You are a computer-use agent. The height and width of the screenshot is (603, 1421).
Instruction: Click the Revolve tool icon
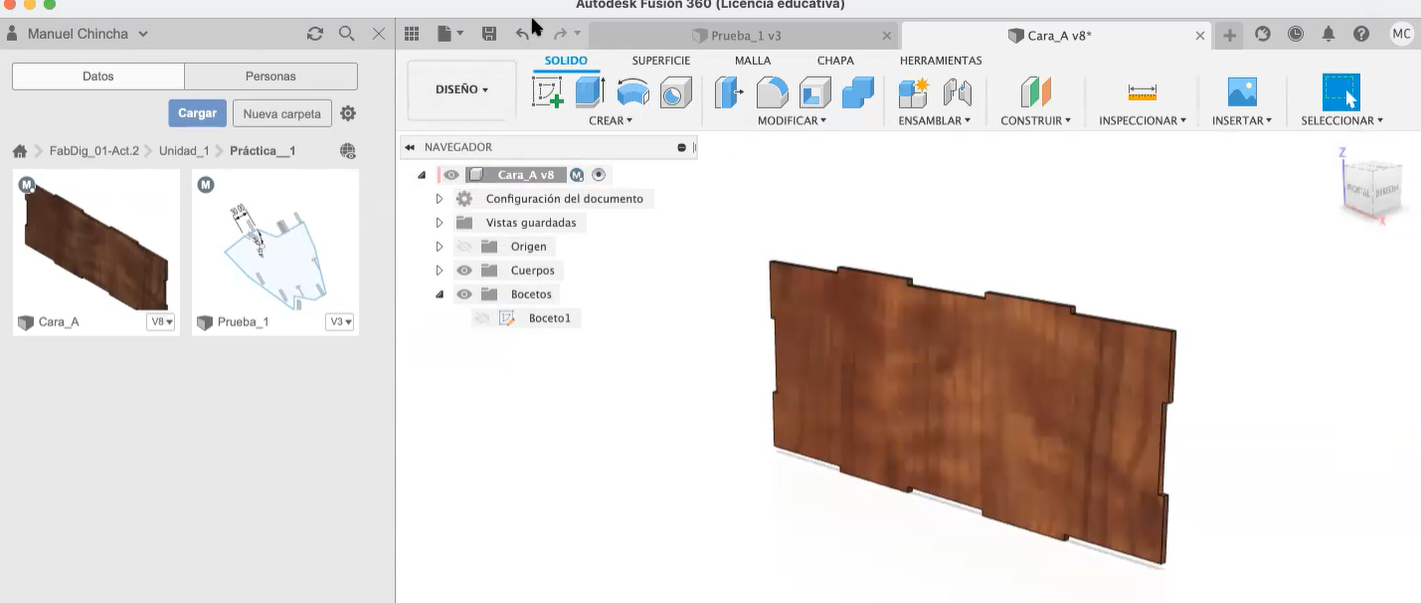630,91
